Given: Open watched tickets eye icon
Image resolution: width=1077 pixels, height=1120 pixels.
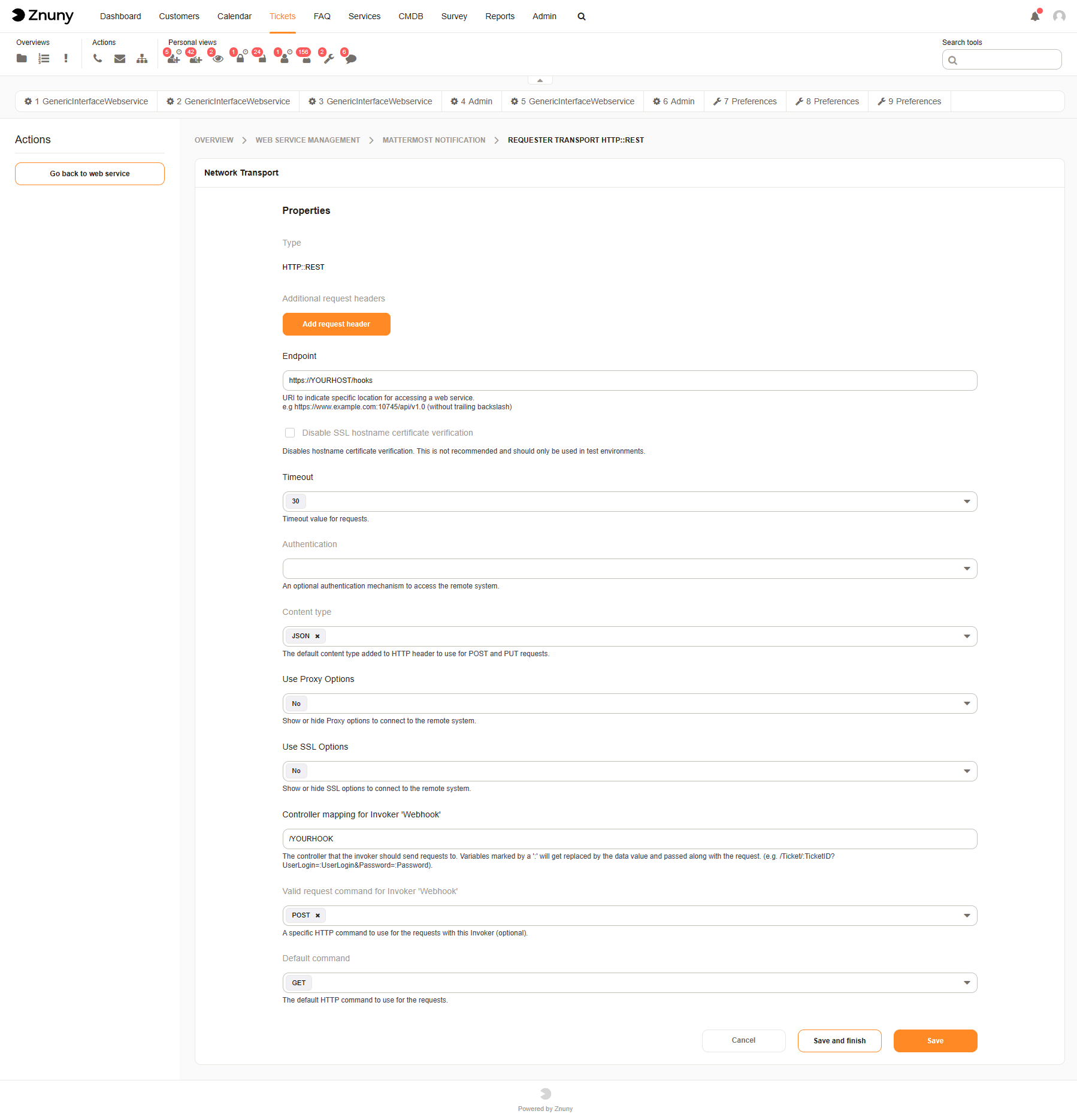Looking at the screenshot, I should (218, 59).
